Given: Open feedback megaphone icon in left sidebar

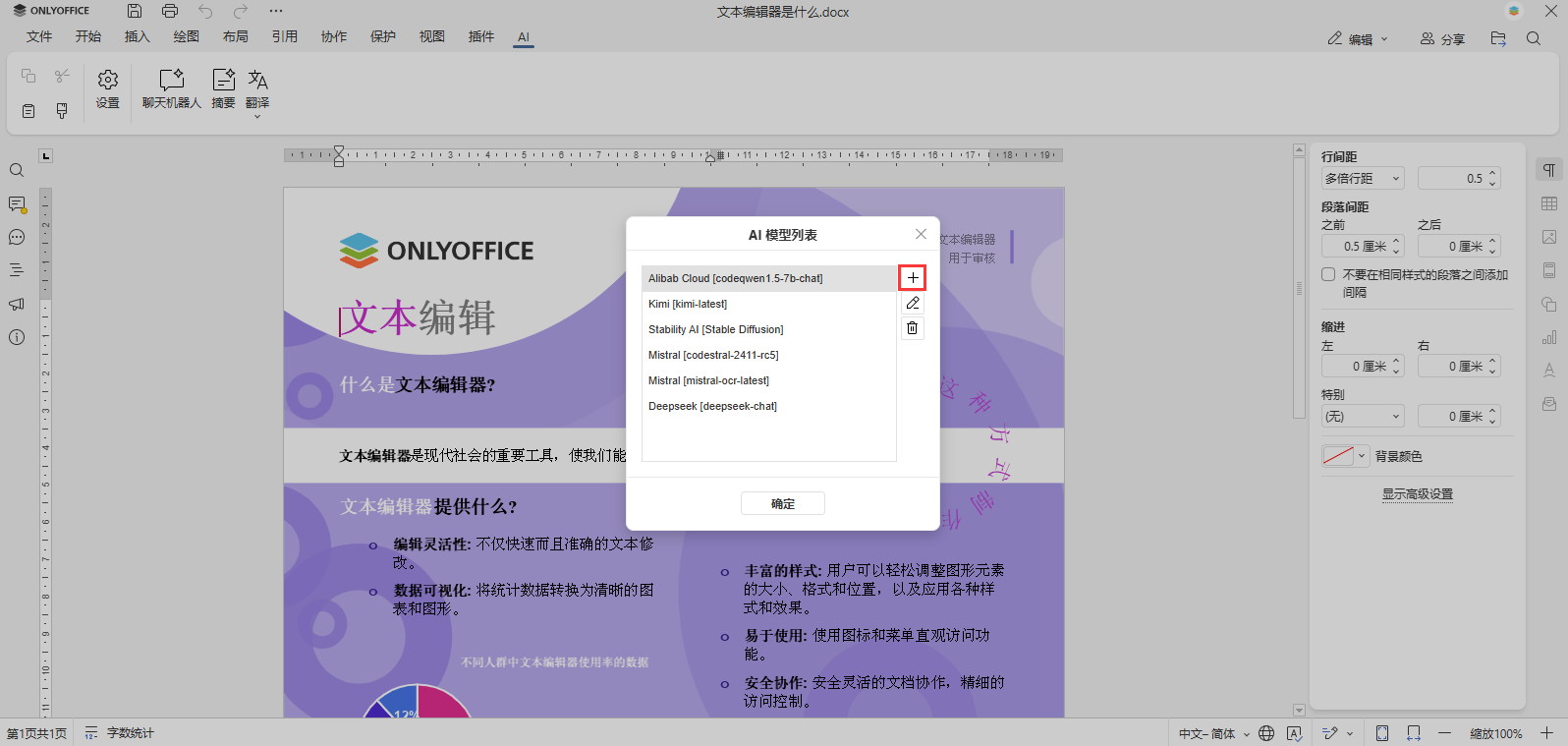Looking at the screenshot, I should click(17, 304).
